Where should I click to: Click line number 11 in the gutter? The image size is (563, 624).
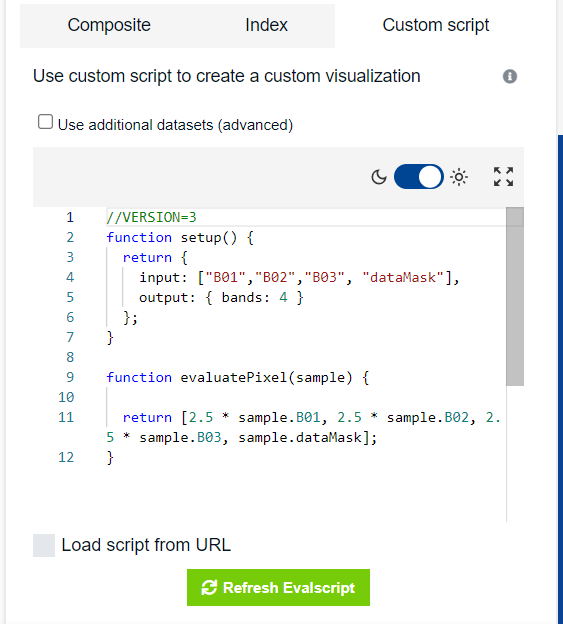click(x=66, y=417)
